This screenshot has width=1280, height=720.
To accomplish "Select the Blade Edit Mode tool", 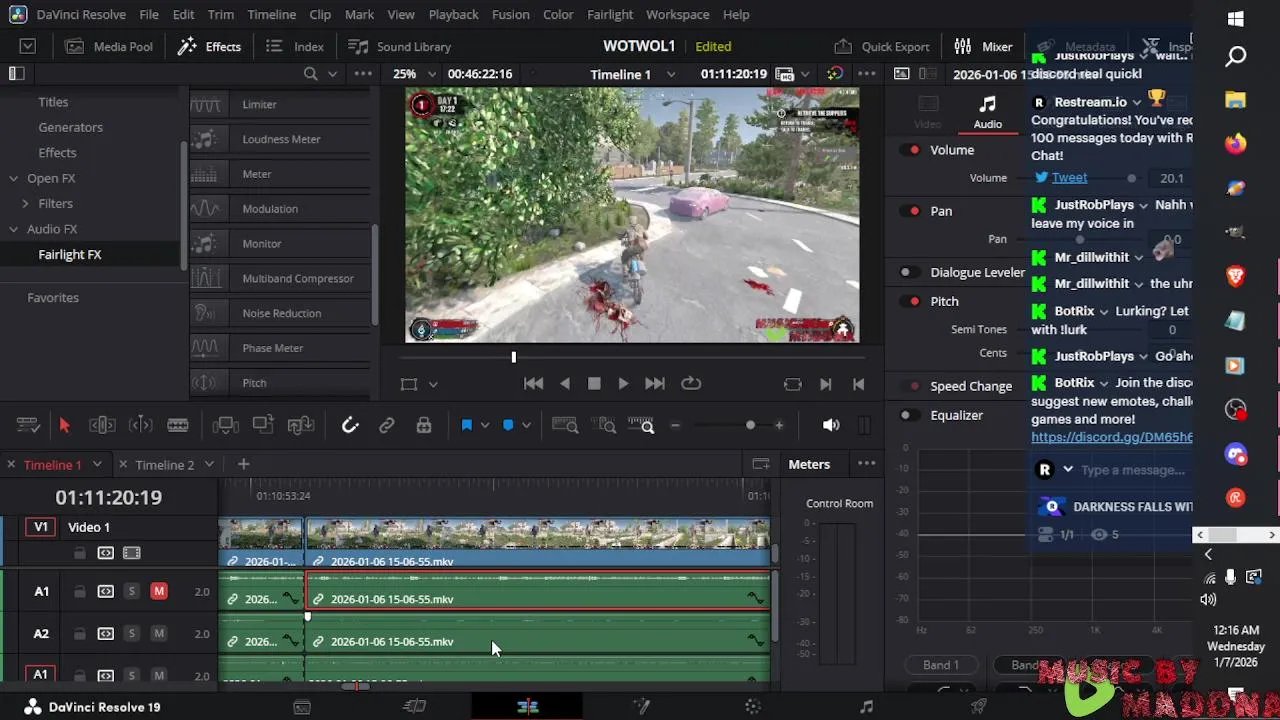I will coord(178,426).
